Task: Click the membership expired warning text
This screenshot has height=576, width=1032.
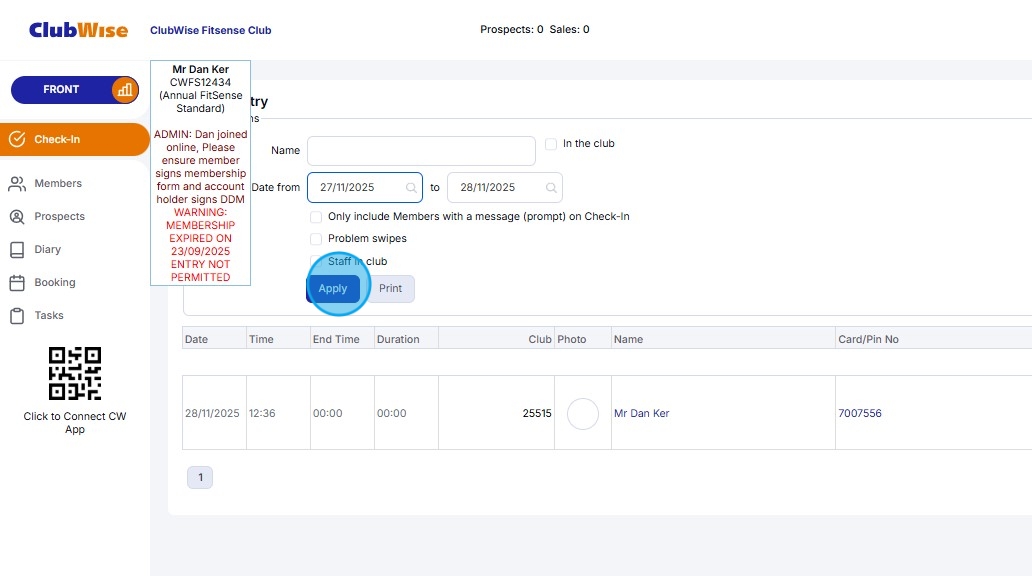Action: point(201,245)
